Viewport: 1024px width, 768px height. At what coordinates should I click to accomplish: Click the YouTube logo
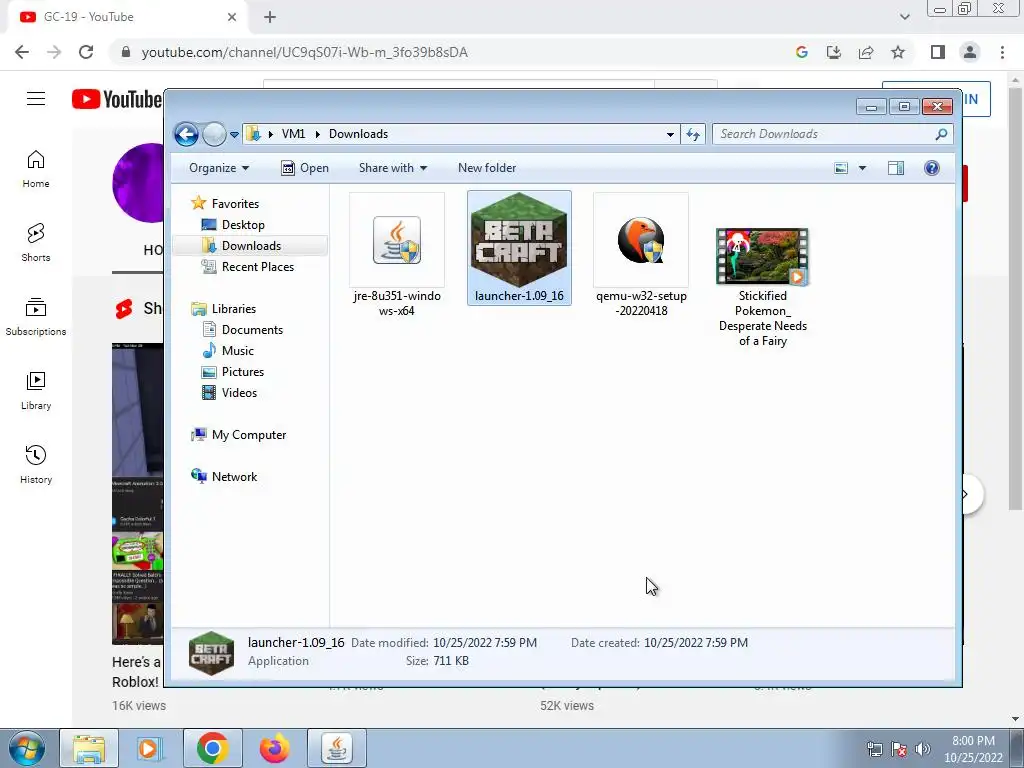(x=118, y=99)
